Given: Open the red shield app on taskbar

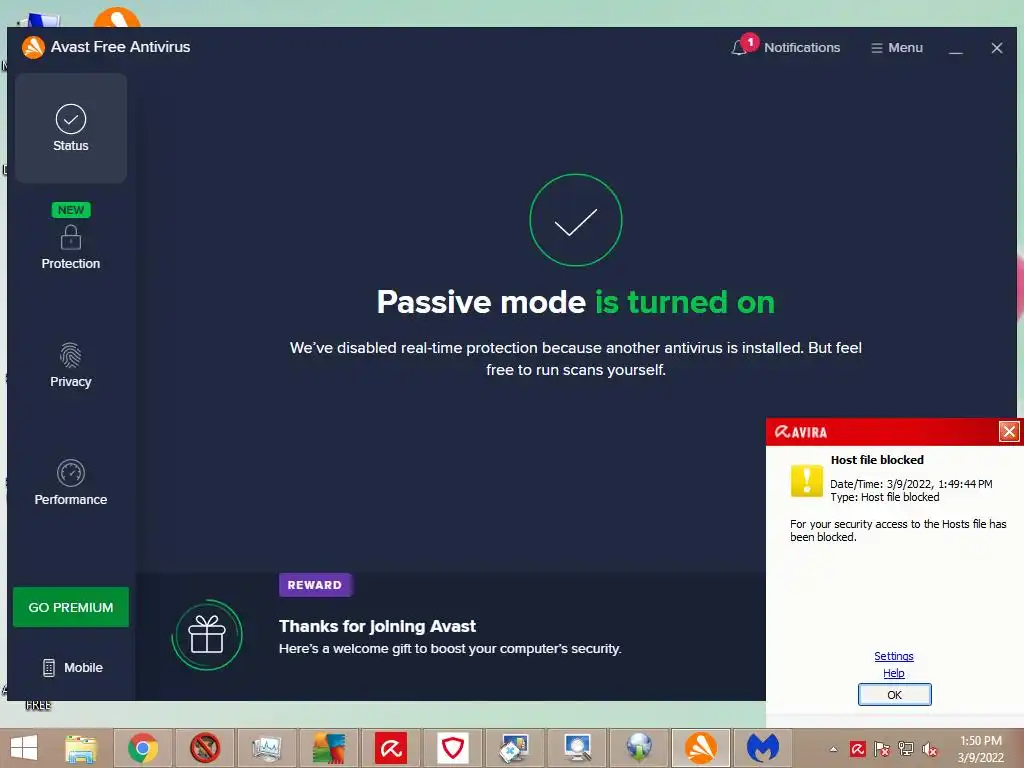Looking at the screenshot, I should [453, 748].
